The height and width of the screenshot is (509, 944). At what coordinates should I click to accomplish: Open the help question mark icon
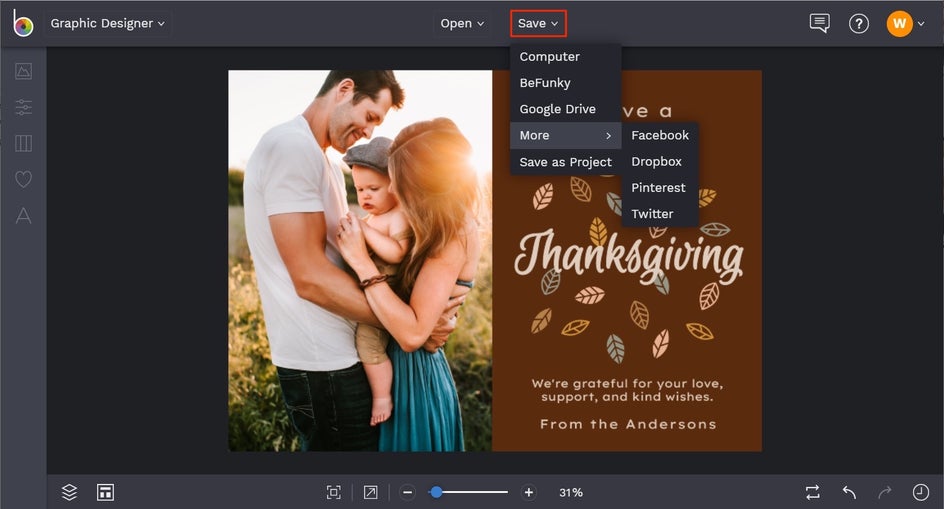click(859, 23)
